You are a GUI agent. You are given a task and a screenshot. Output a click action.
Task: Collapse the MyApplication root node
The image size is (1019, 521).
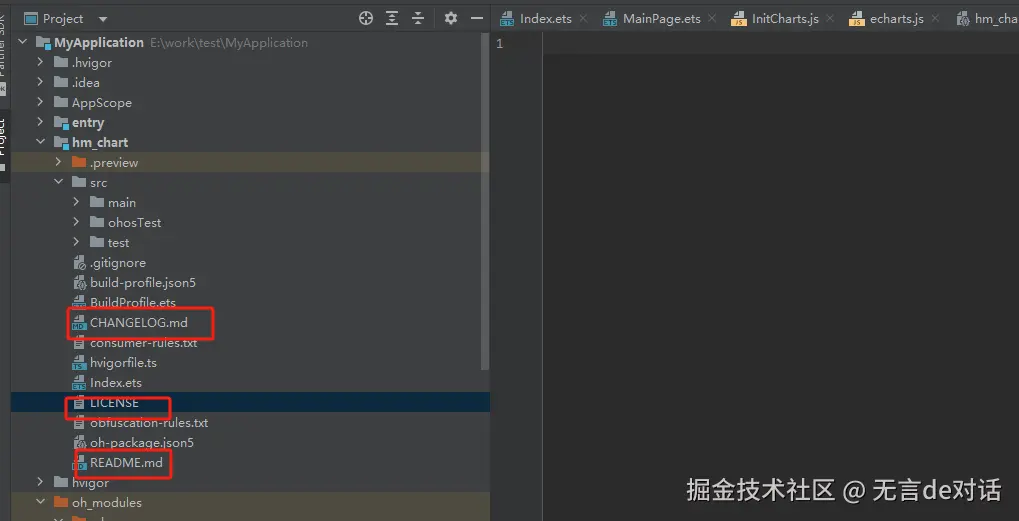[x=23, y=43]
